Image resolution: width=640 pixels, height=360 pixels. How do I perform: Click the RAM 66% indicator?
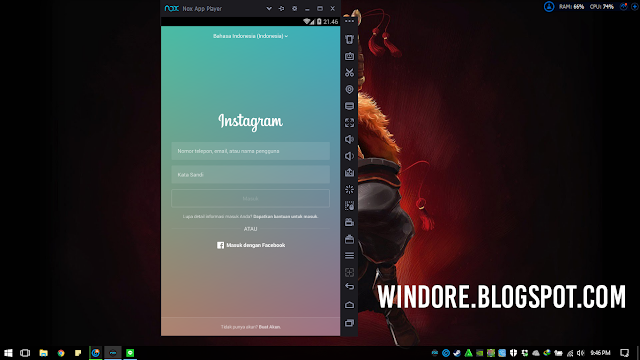[571, 7]
